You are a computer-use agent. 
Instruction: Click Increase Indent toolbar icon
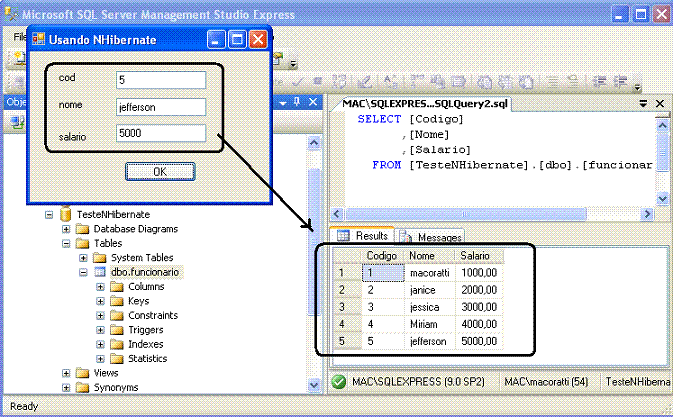pos(621,82)
